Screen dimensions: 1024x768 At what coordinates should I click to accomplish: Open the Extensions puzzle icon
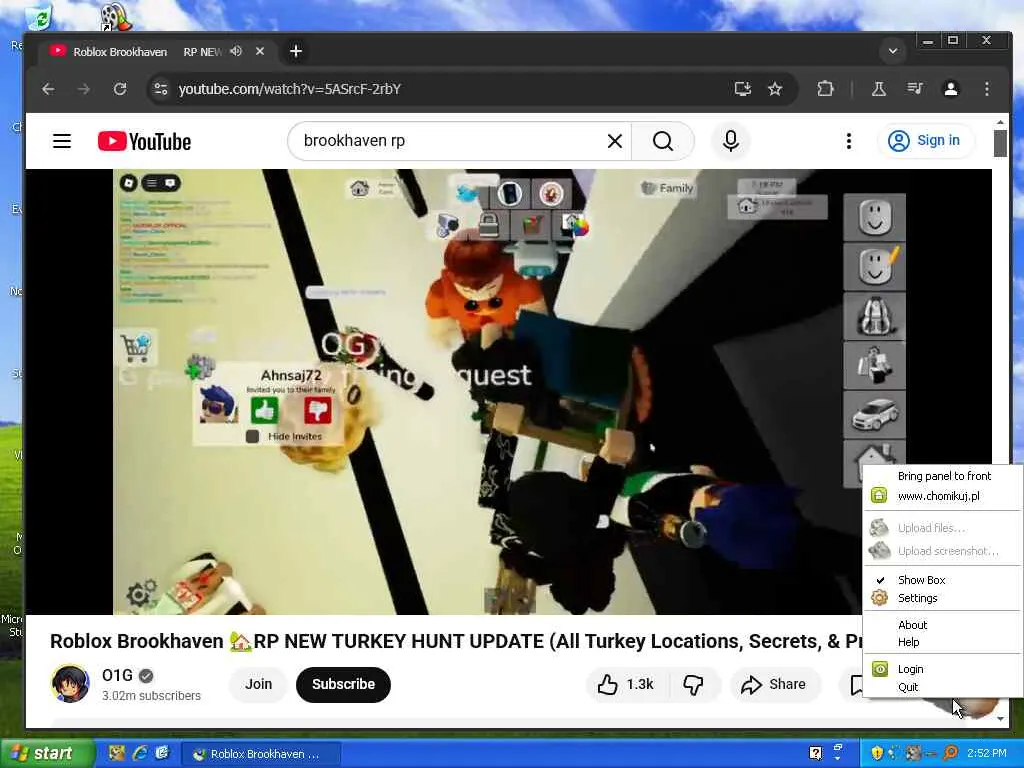pos(825,89)
